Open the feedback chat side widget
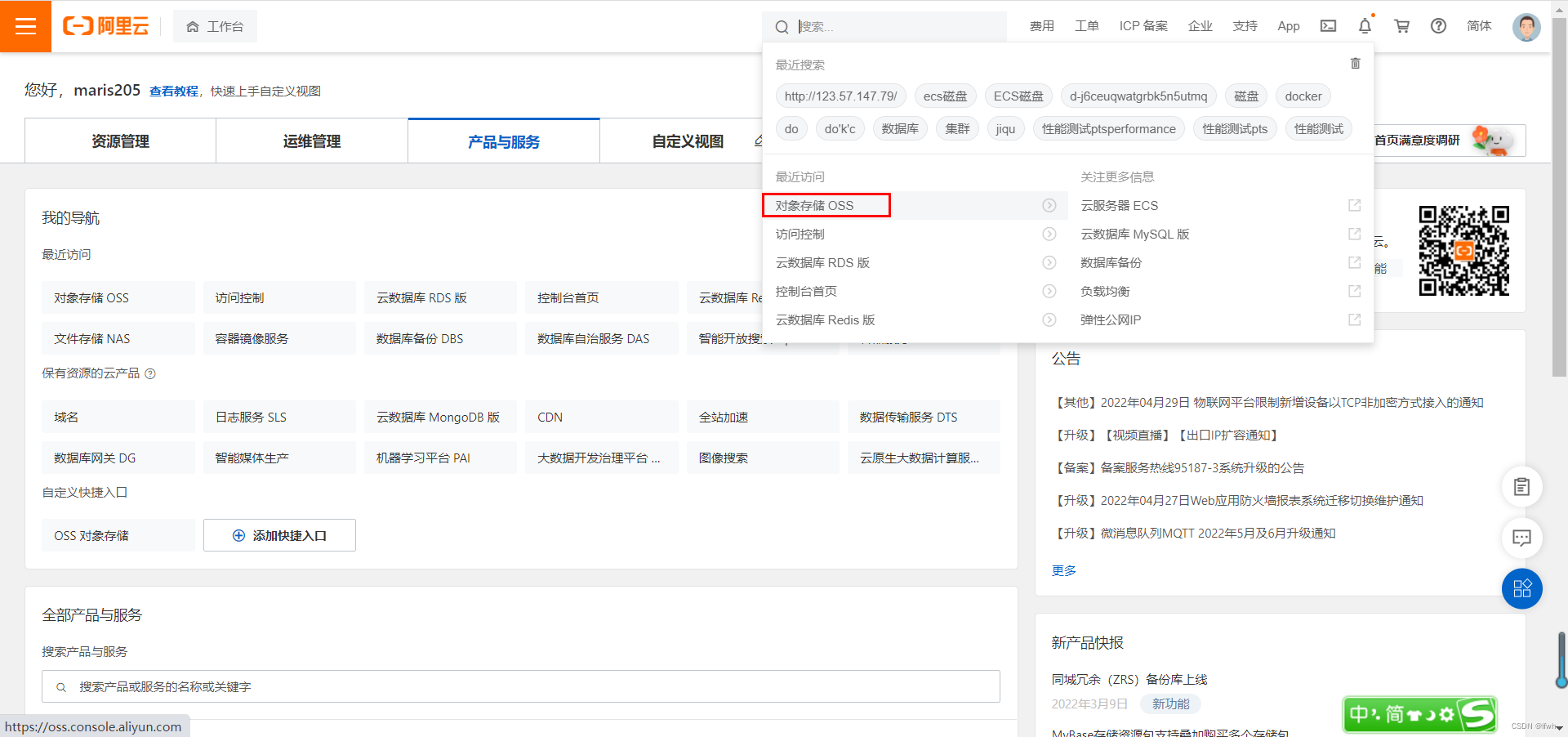Image resolution: width=1568 pixels, height=737 pixels. (x=1521, y=538)
